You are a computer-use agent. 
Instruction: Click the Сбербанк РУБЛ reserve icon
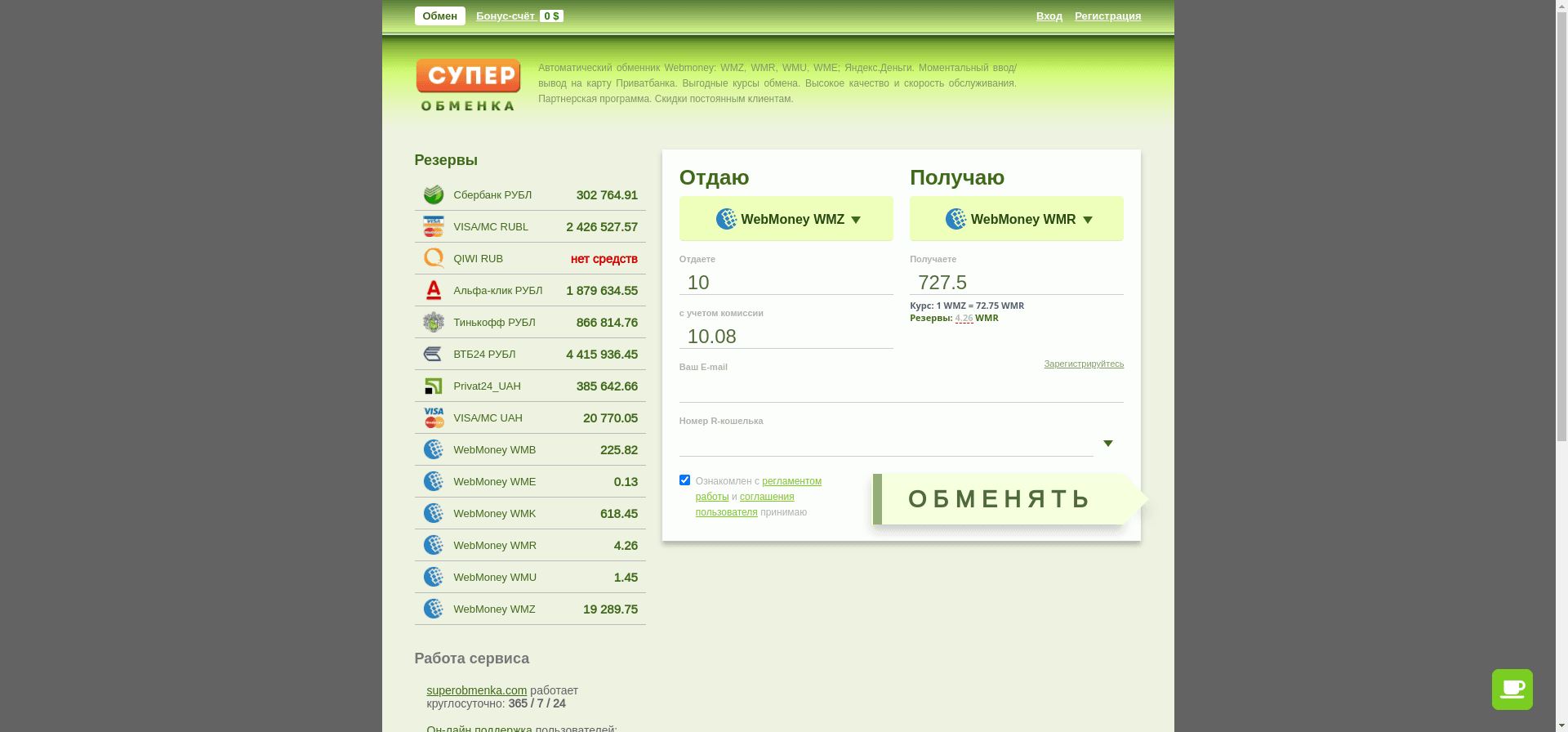click(434, 194)
